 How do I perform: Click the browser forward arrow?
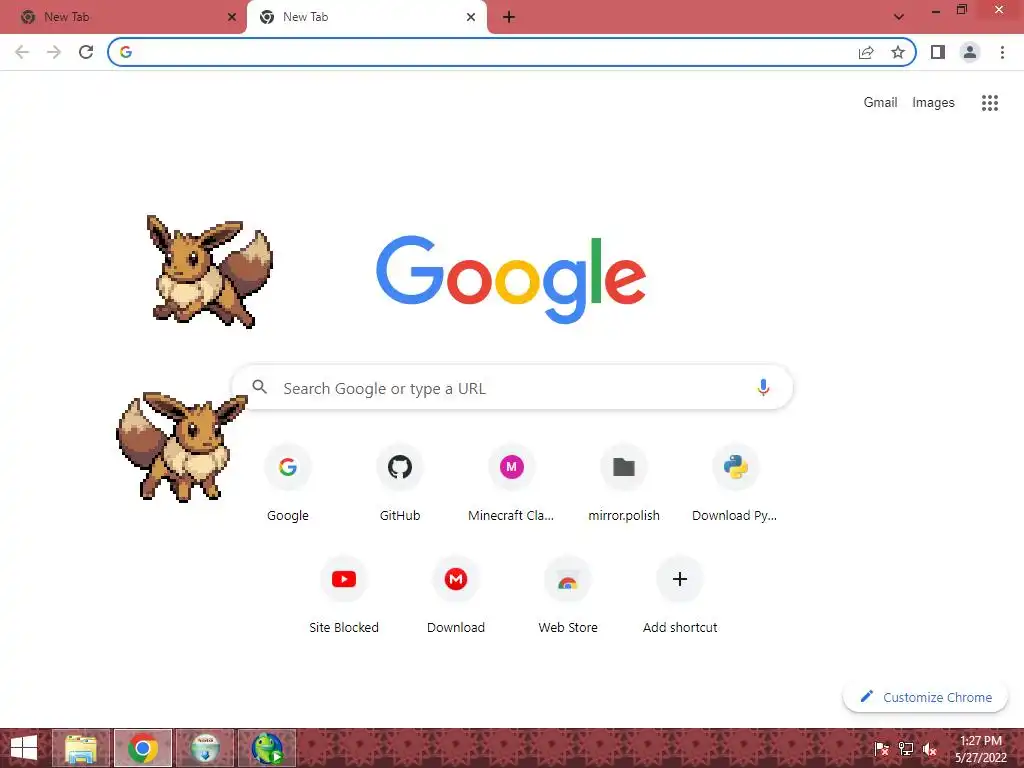54,52
